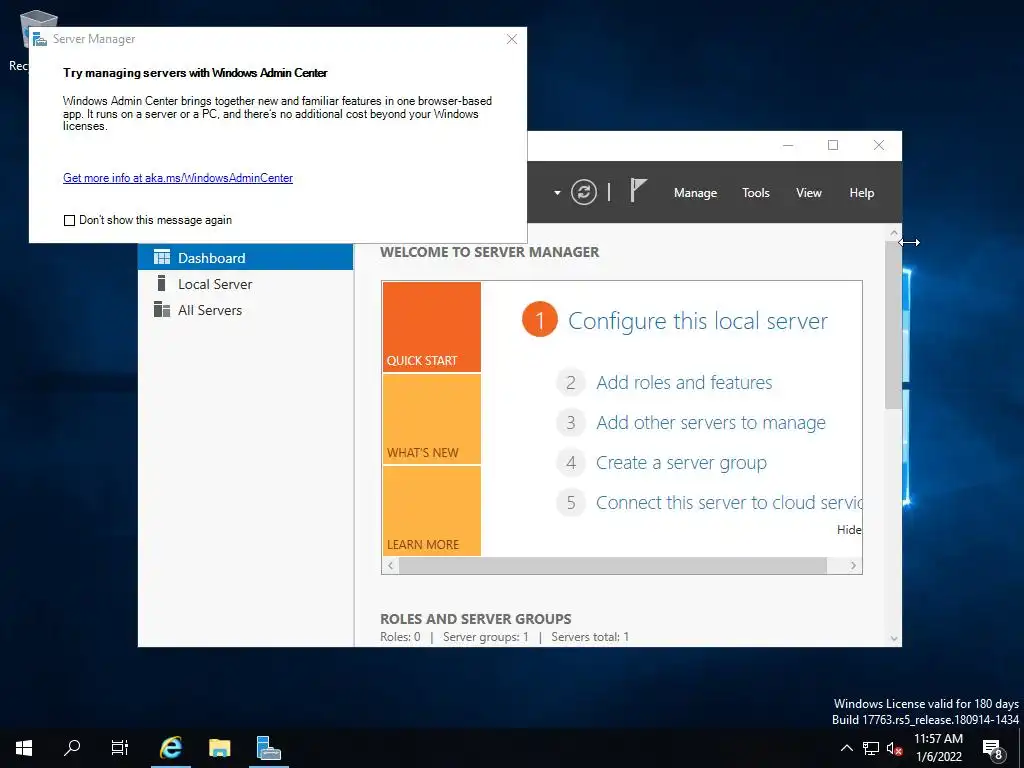Click the number 3 step circle
This screenshot has height=768, width=1024.
click(x=571, y=423)
